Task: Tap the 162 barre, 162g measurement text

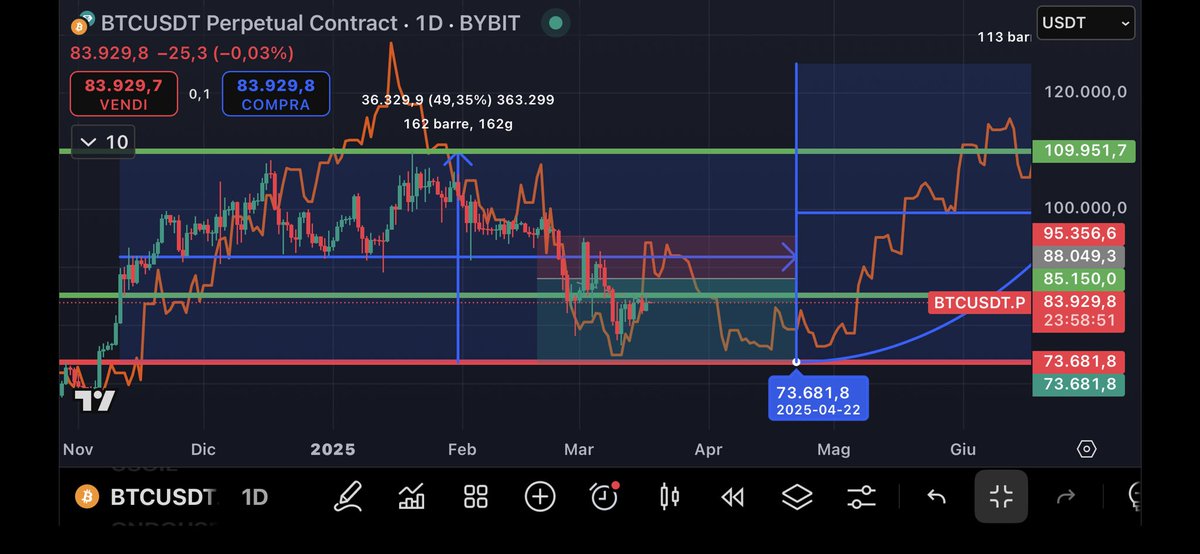Action: 458,124
